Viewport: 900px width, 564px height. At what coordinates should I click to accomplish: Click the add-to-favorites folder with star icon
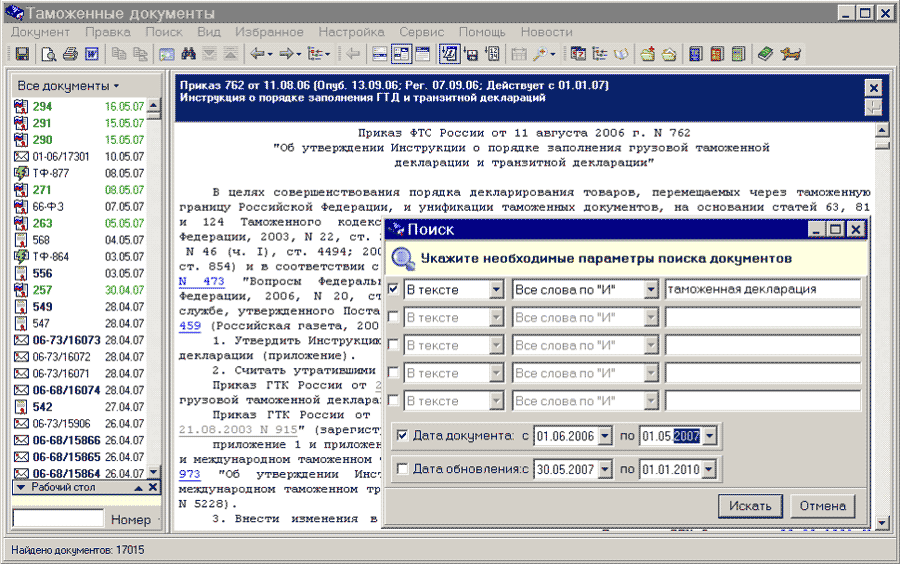tap(648, 54)
